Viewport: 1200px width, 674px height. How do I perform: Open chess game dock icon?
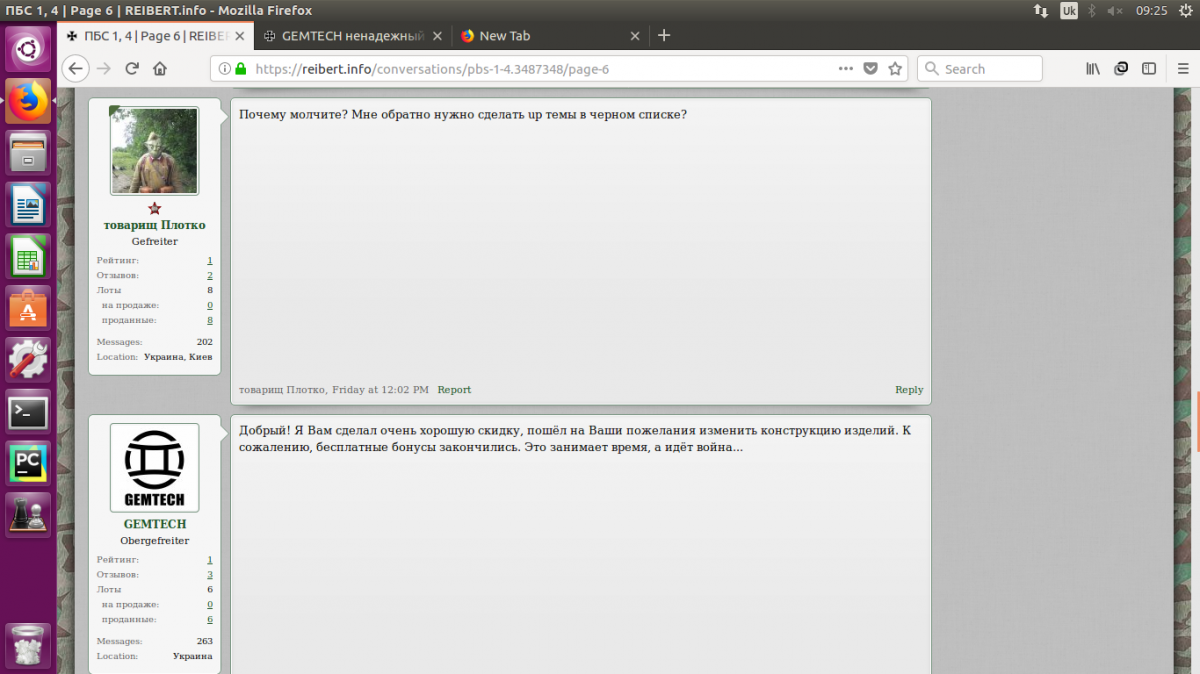point(28,515)
